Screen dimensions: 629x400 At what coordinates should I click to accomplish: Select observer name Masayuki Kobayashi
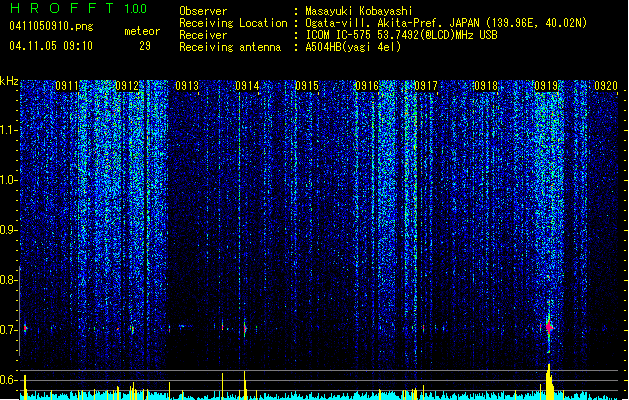point(359,11)
